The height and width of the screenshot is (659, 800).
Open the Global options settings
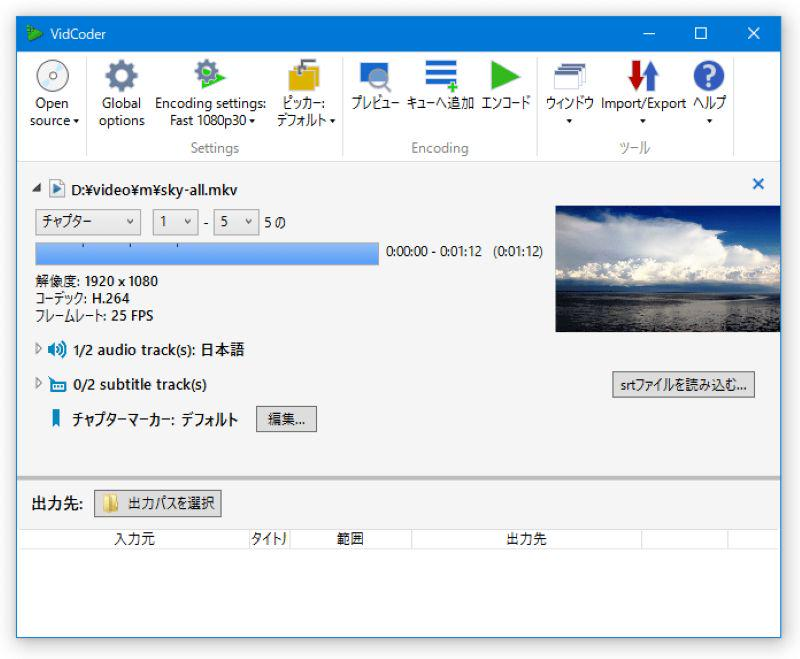(x=121, y=90)
